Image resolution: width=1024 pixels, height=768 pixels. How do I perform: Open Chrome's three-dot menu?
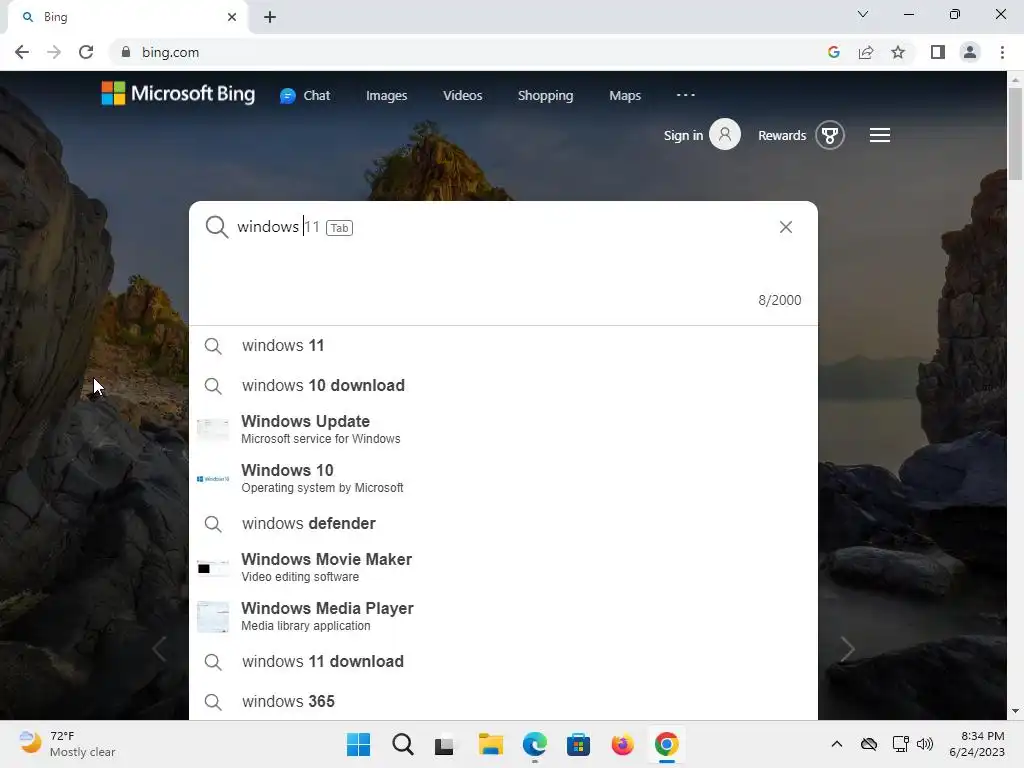1002,52
